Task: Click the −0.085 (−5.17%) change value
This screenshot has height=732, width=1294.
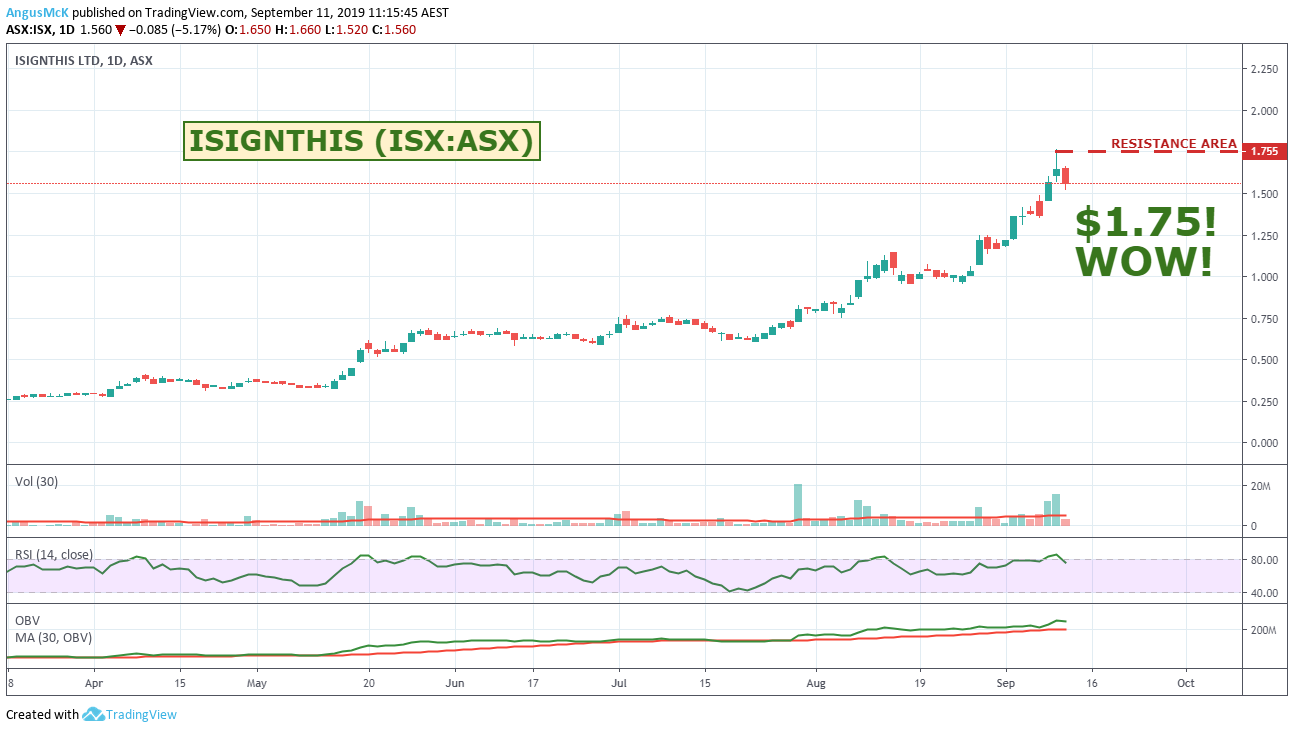Action: click(174, 30)
